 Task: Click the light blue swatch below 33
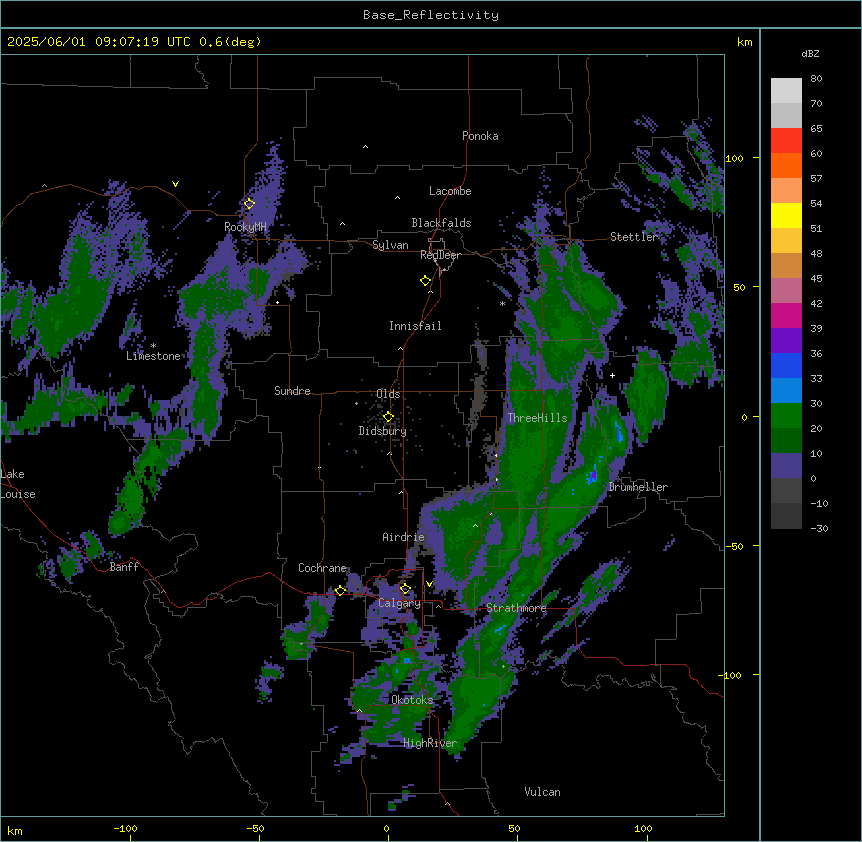point(786,390)
